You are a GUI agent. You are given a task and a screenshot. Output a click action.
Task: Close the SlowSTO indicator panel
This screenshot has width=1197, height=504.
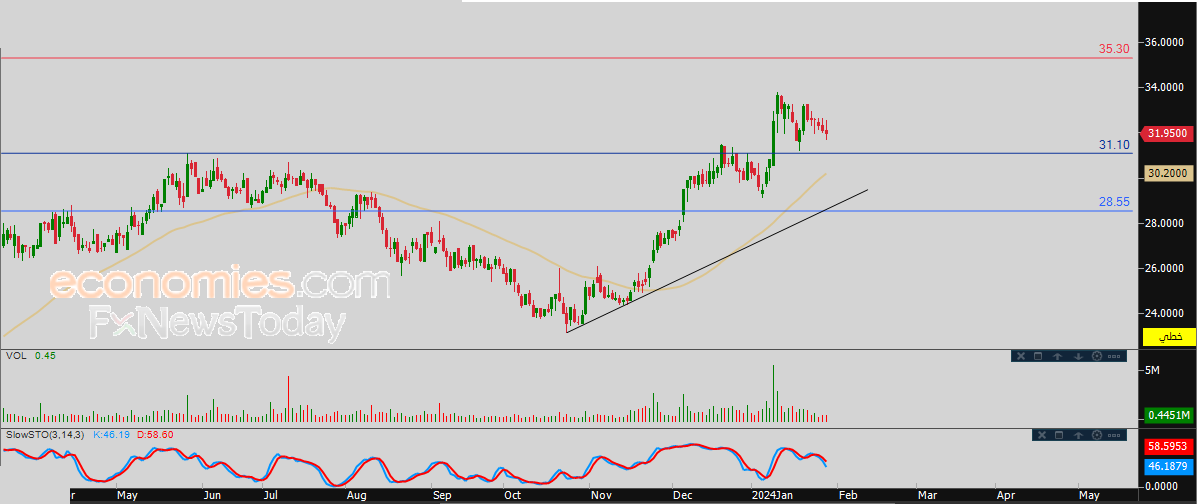(1042, 435)
